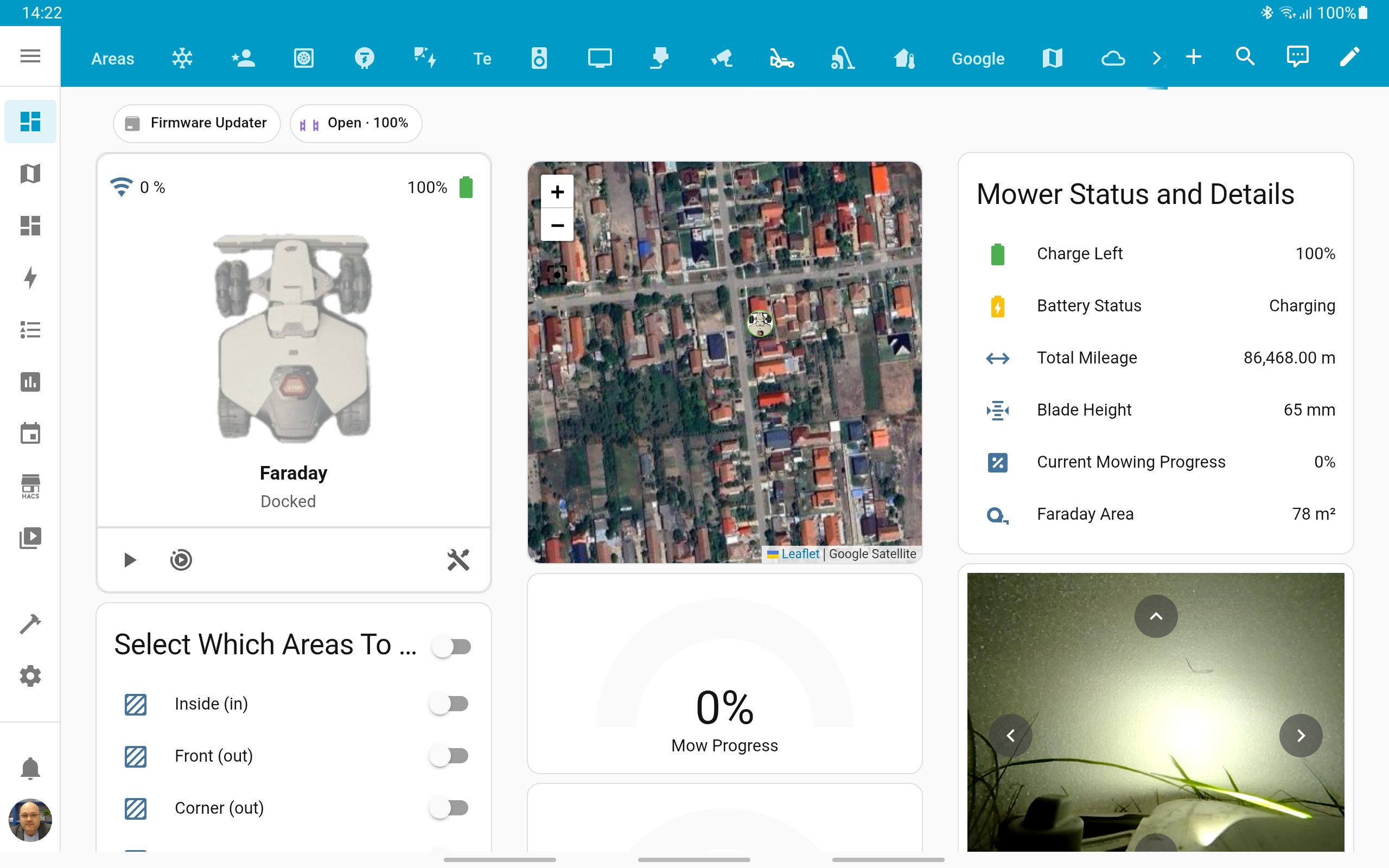Open the Firmware Updater
Image resolution: width=1389 pixels, height=868 pixels.
pos(196,123)
